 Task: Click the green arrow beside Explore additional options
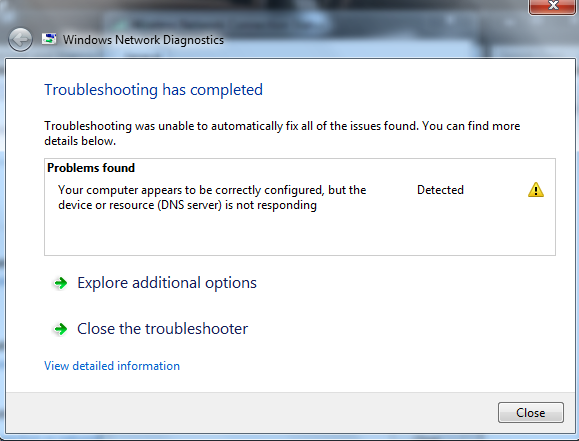[61, 283]
